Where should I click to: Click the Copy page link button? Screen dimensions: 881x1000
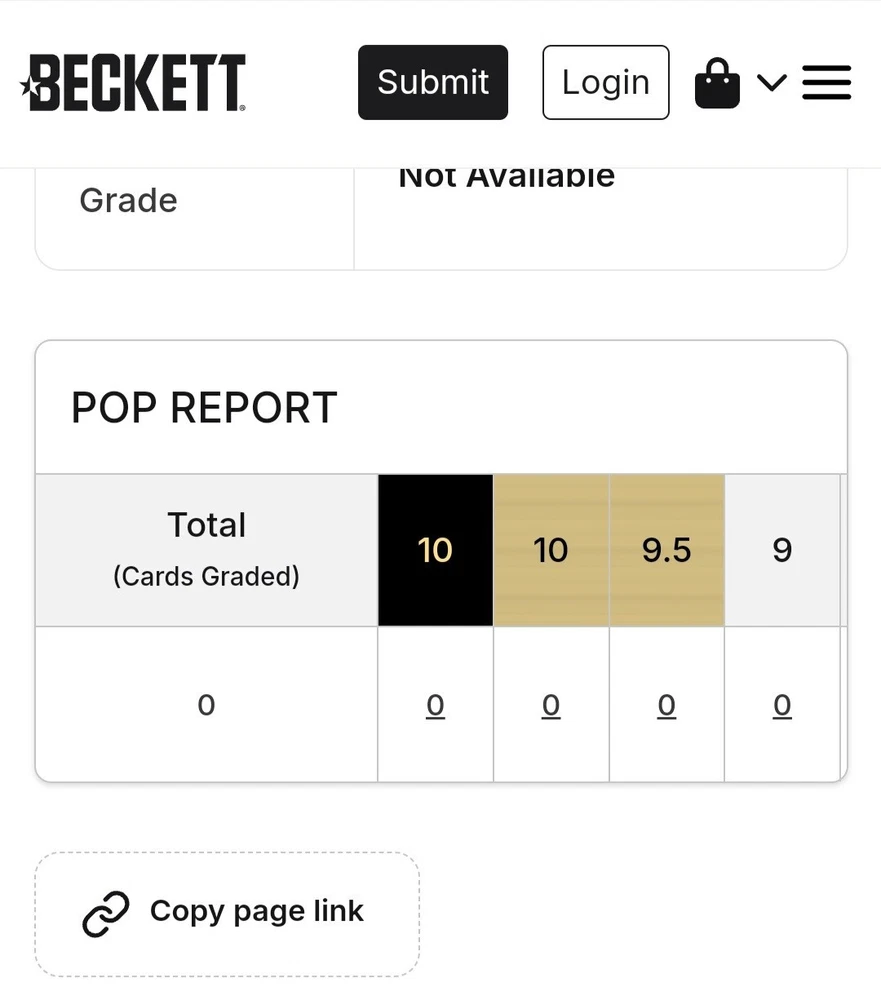click(x=227, y=912)
